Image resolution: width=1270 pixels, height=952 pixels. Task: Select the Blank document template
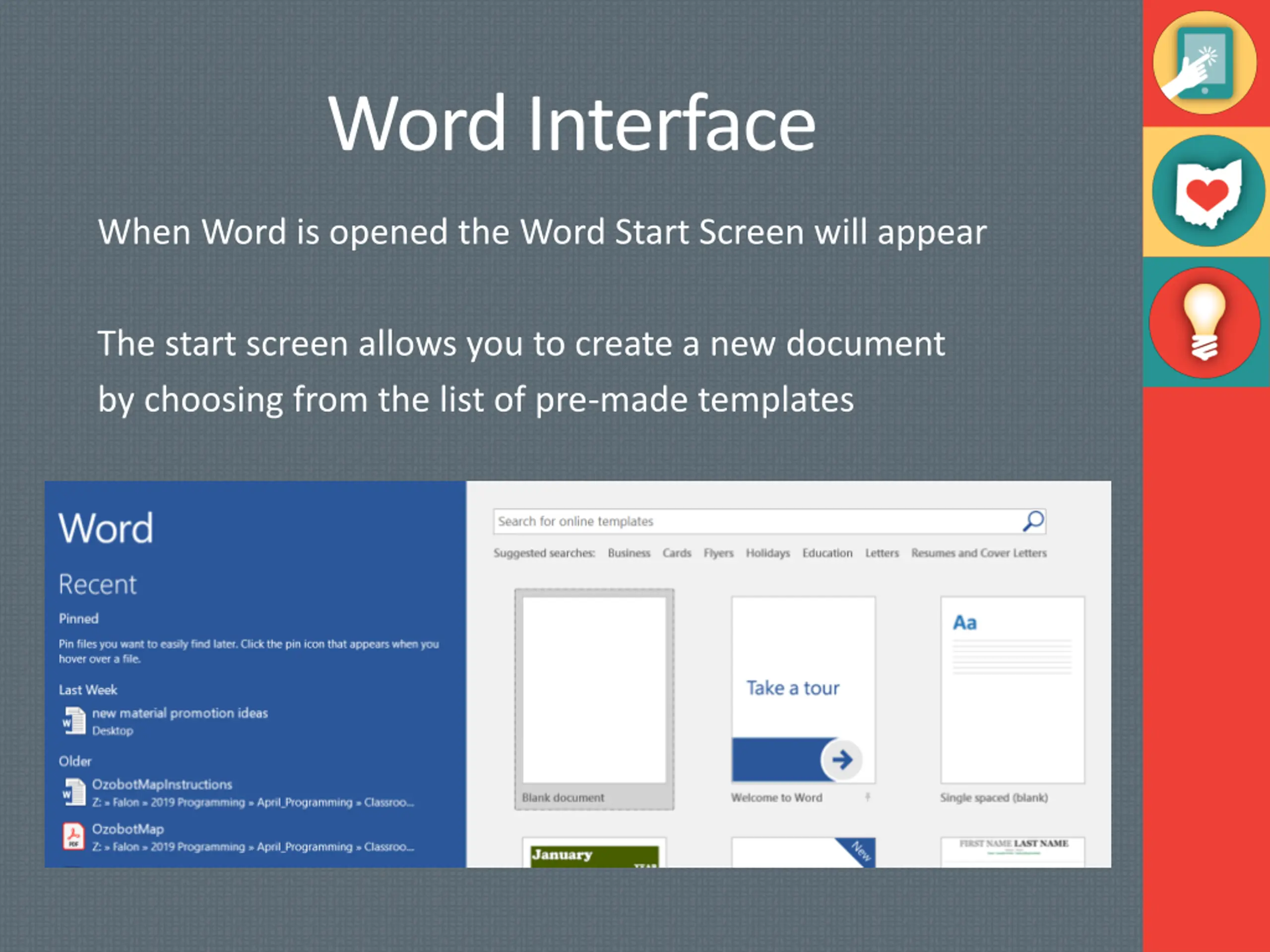coord(594,691)
